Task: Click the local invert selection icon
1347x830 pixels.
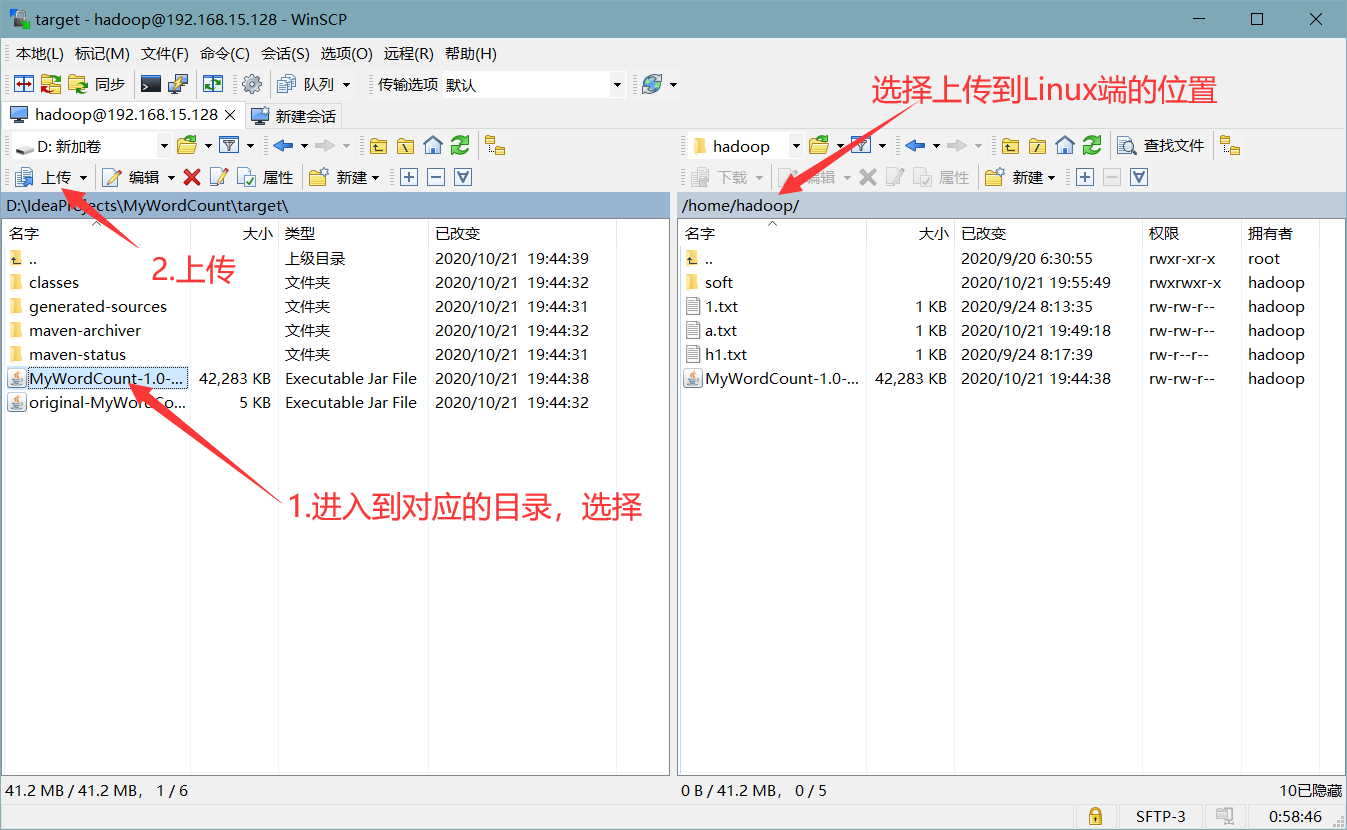Action: point(462,177)
